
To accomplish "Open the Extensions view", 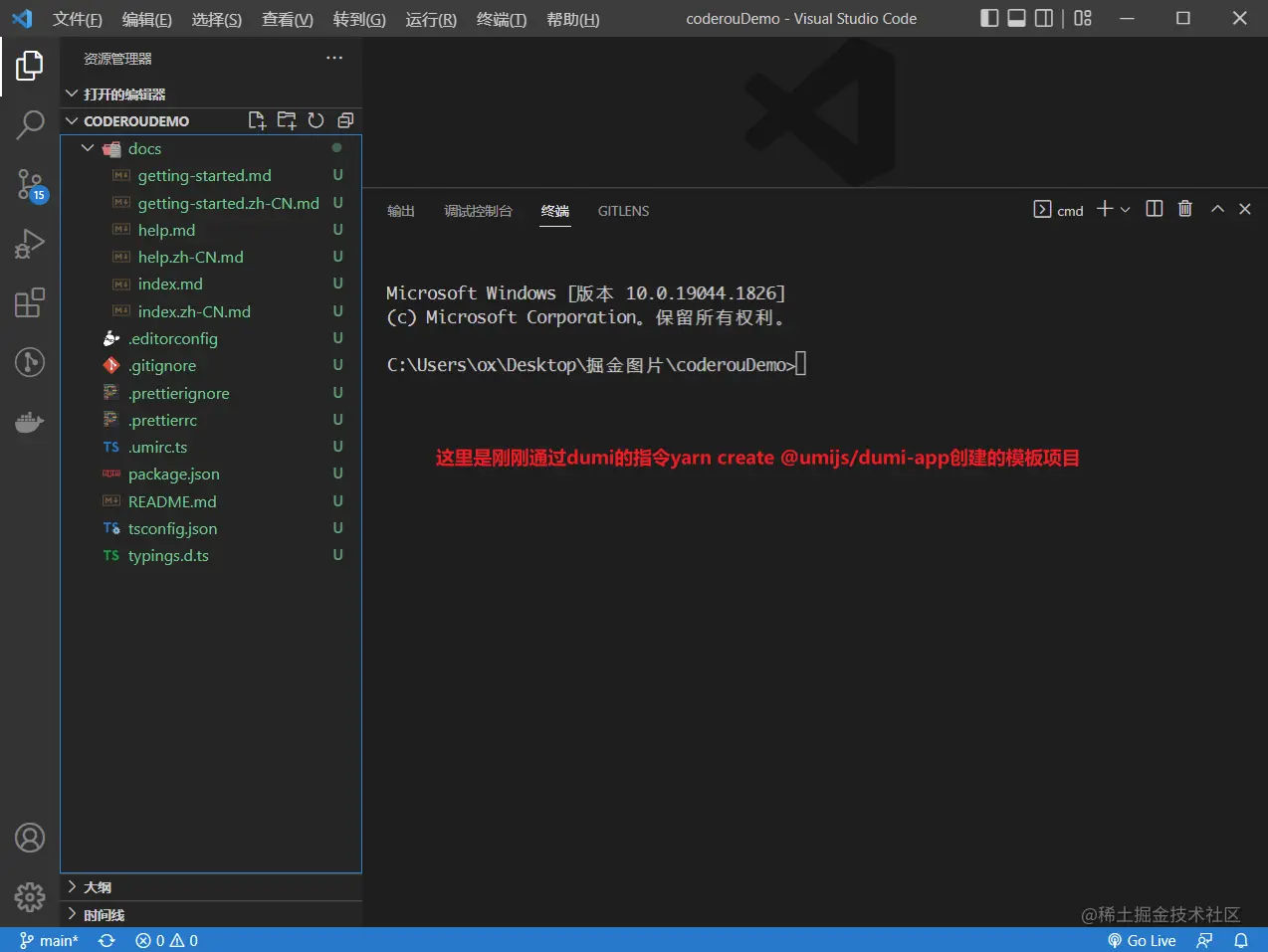I will pos(30,302).
